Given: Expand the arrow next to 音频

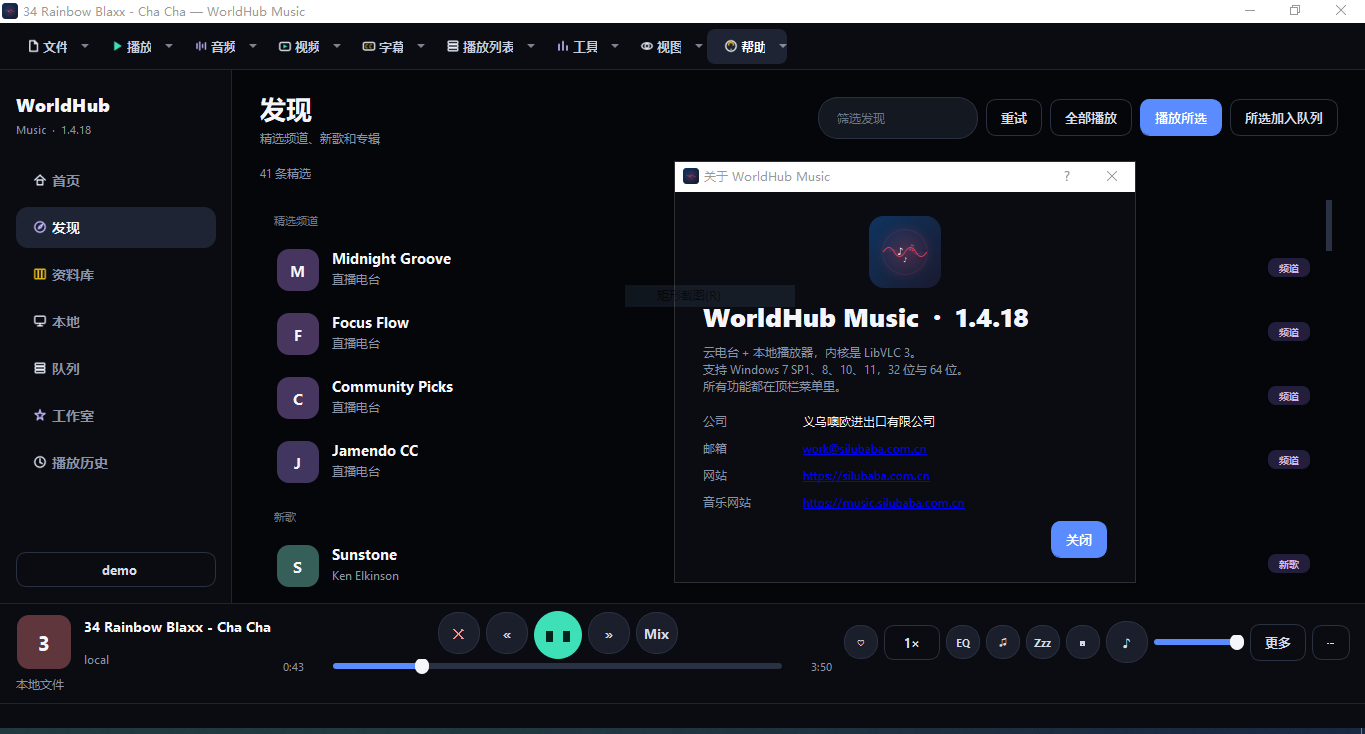Looking at the screenshot, I should [253, 46].
